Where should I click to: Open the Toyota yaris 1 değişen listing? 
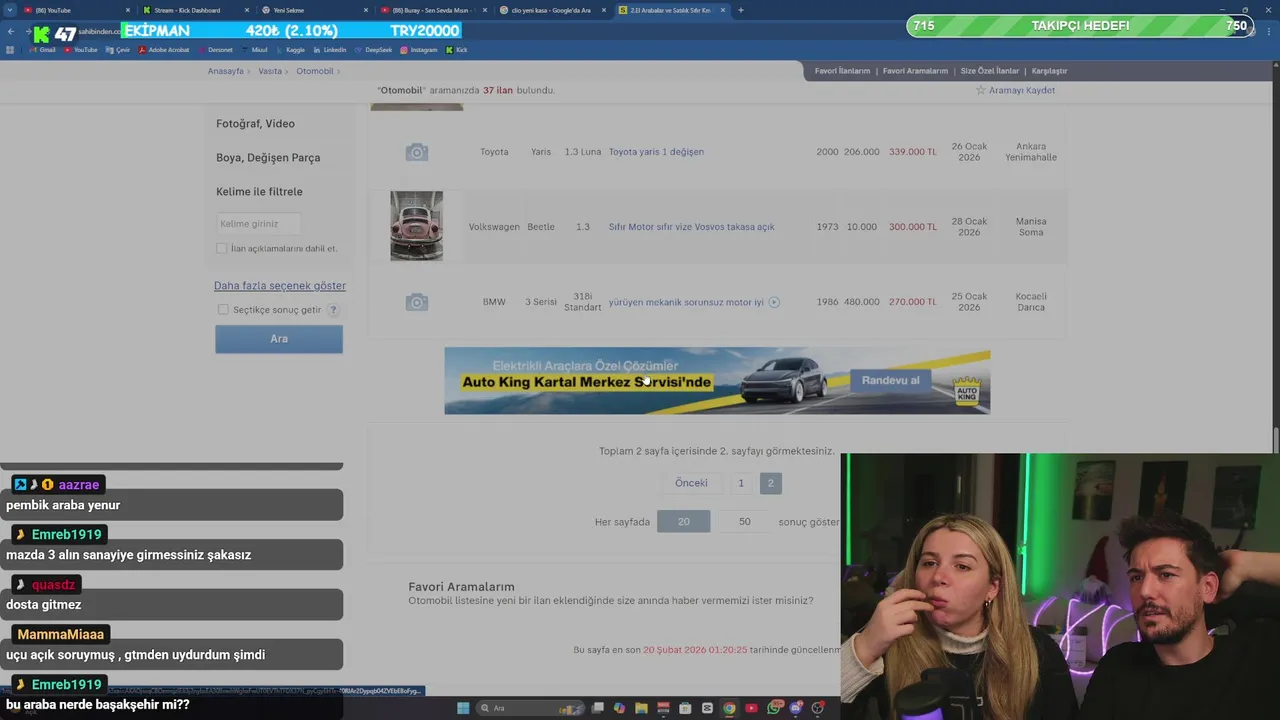coord(656,152)
